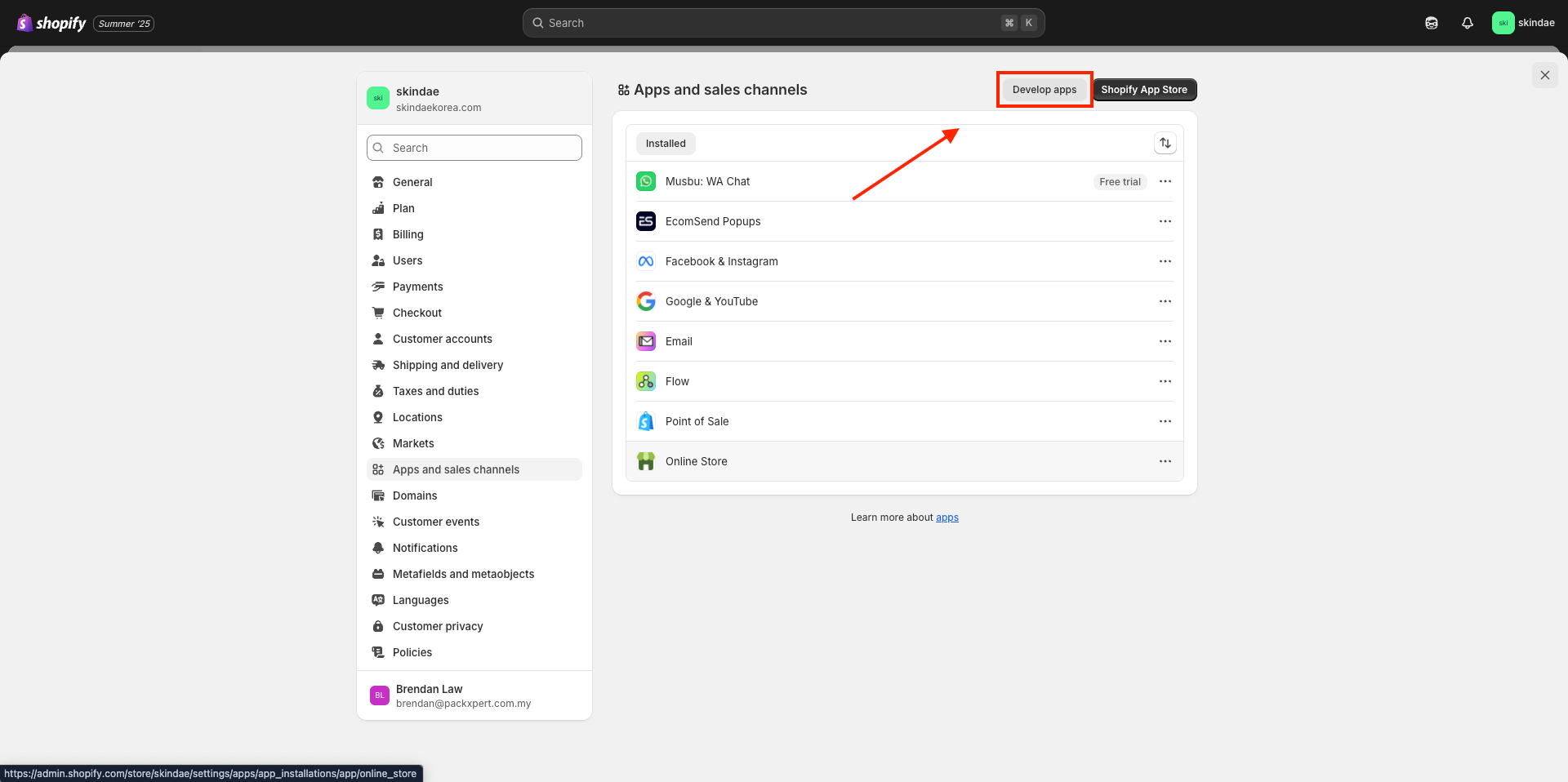1568x782 pixels.
Task: Open more actions for Email app
Action: [x=1165, y=341]
